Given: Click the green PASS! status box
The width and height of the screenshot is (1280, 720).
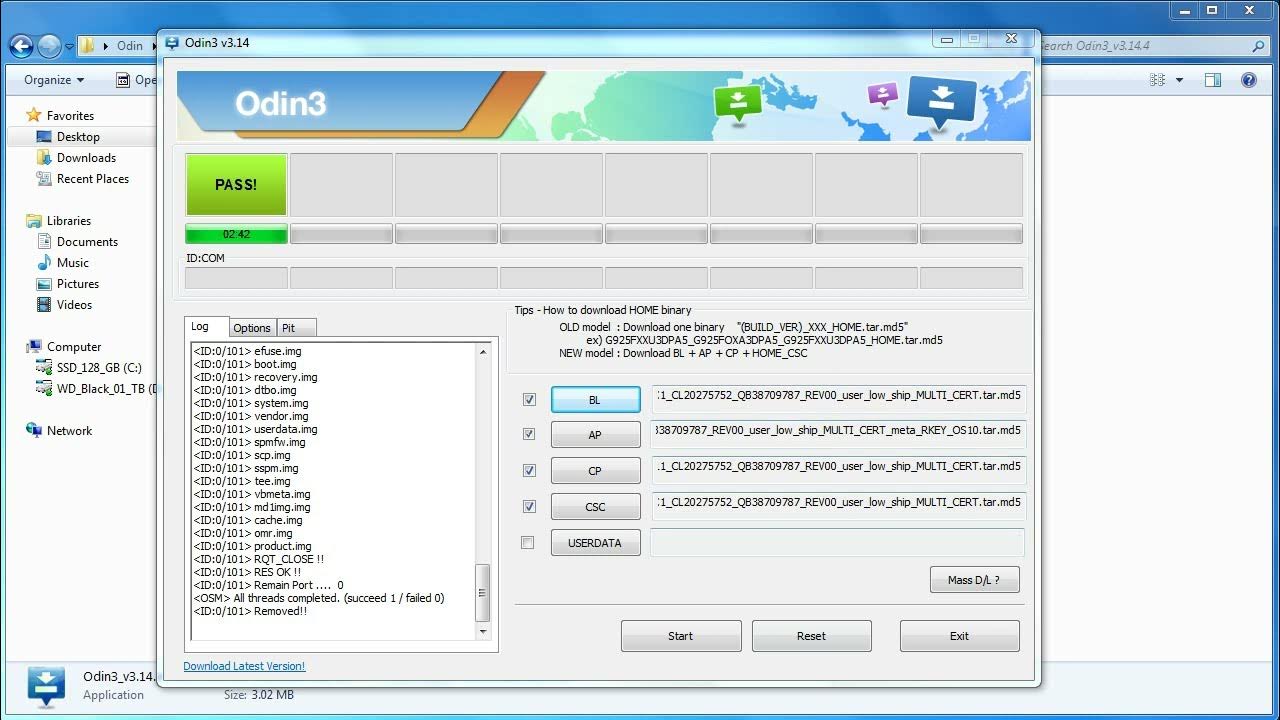Looking at the screenshot, I should pyautogui.click(x=236, y=185).
